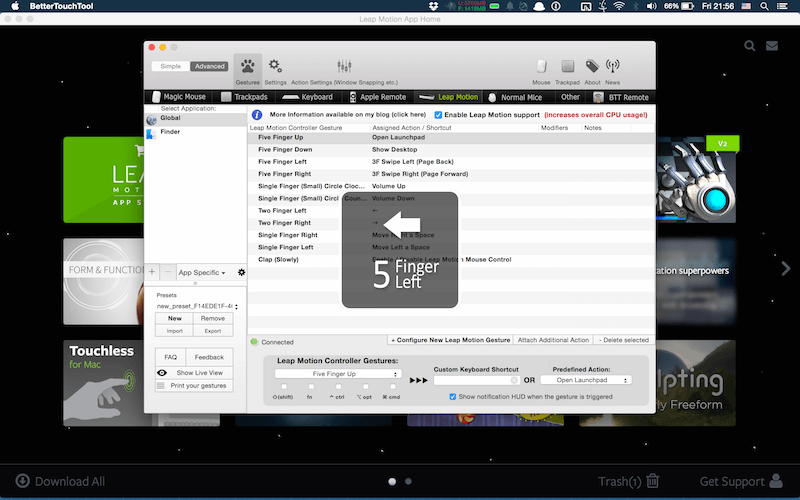Click the Feedback button
The image size is (800, 500).
tap(209, 357)
